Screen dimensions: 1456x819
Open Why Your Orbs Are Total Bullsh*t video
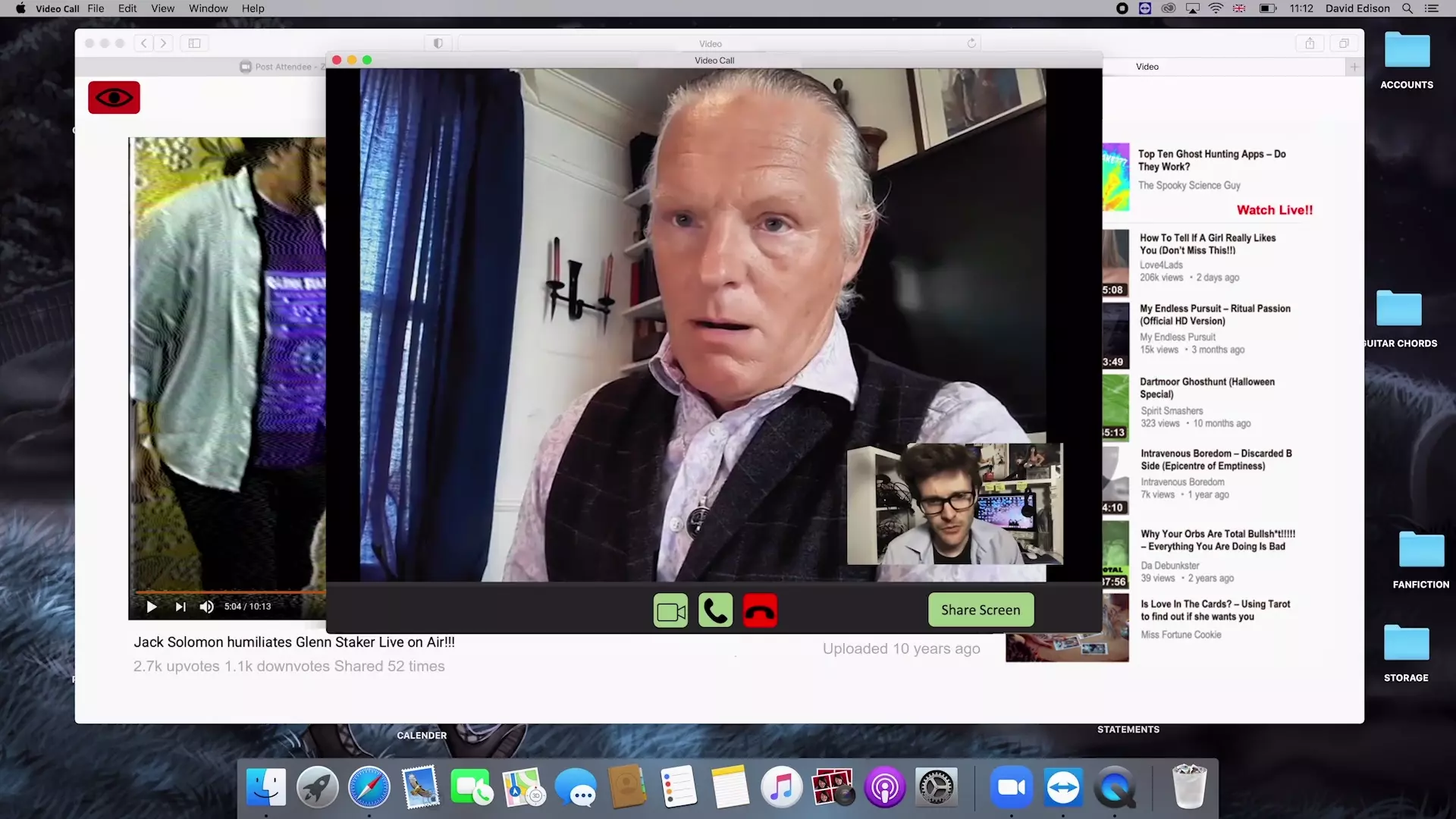1218,540
